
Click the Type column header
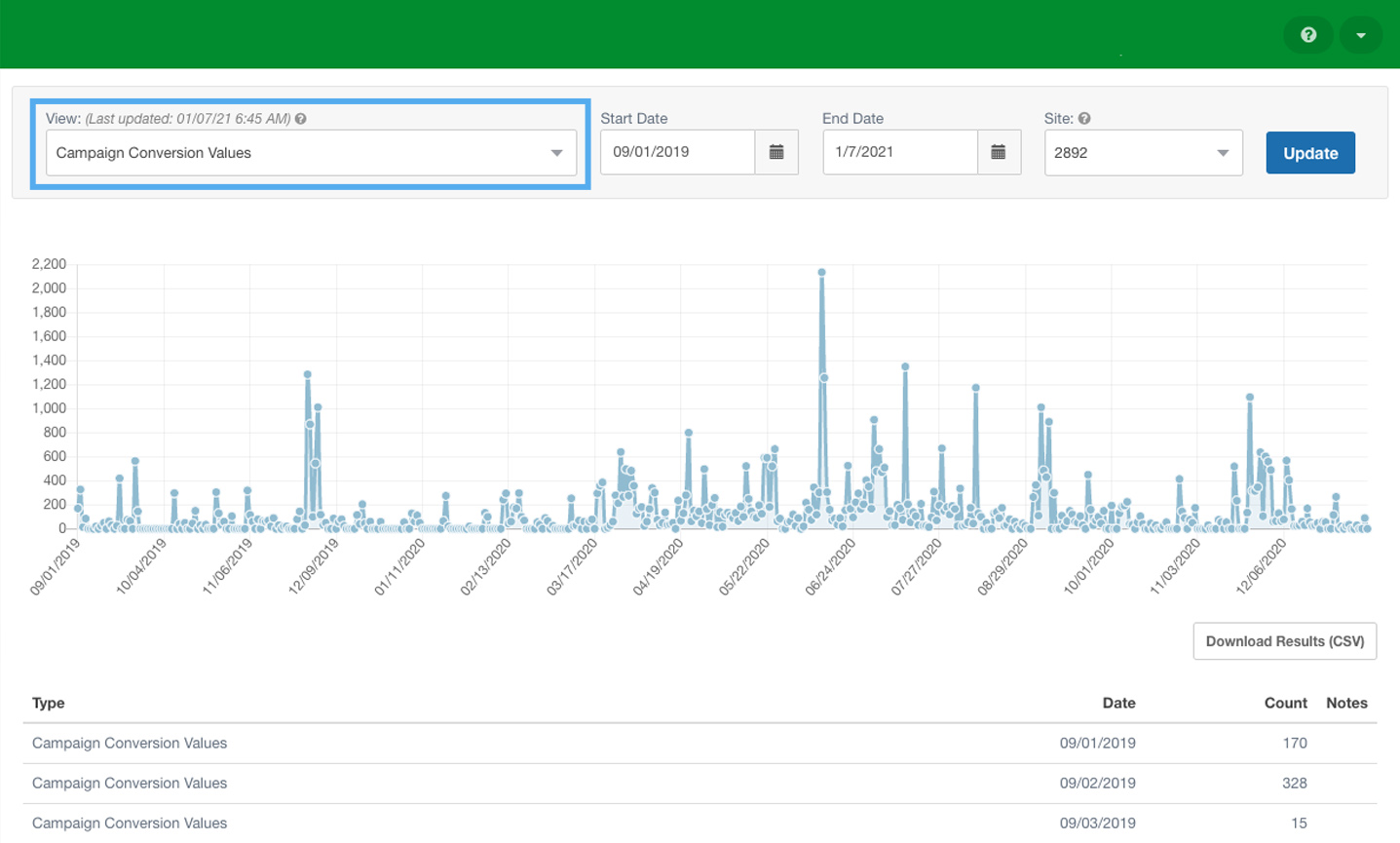pyautogui.click(x=49, y=703)
